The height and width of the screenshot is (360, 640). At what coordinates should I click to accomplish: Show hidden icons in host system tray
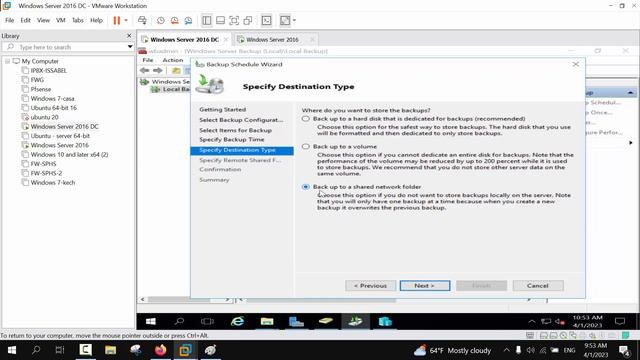point(506,350)
